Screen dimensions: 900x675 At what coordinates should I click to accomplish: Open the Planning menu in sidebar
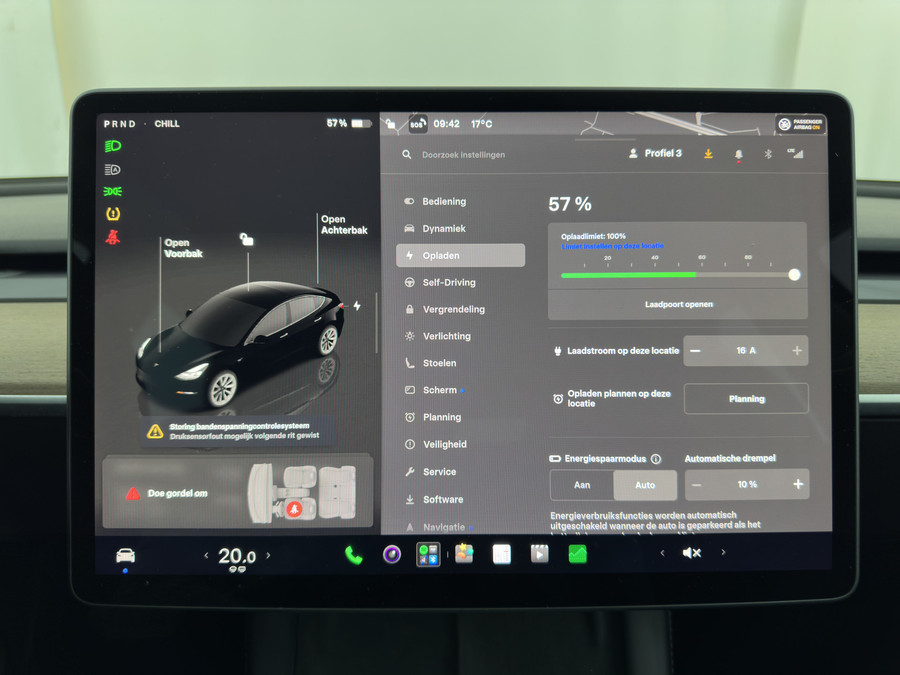point(460,417)
